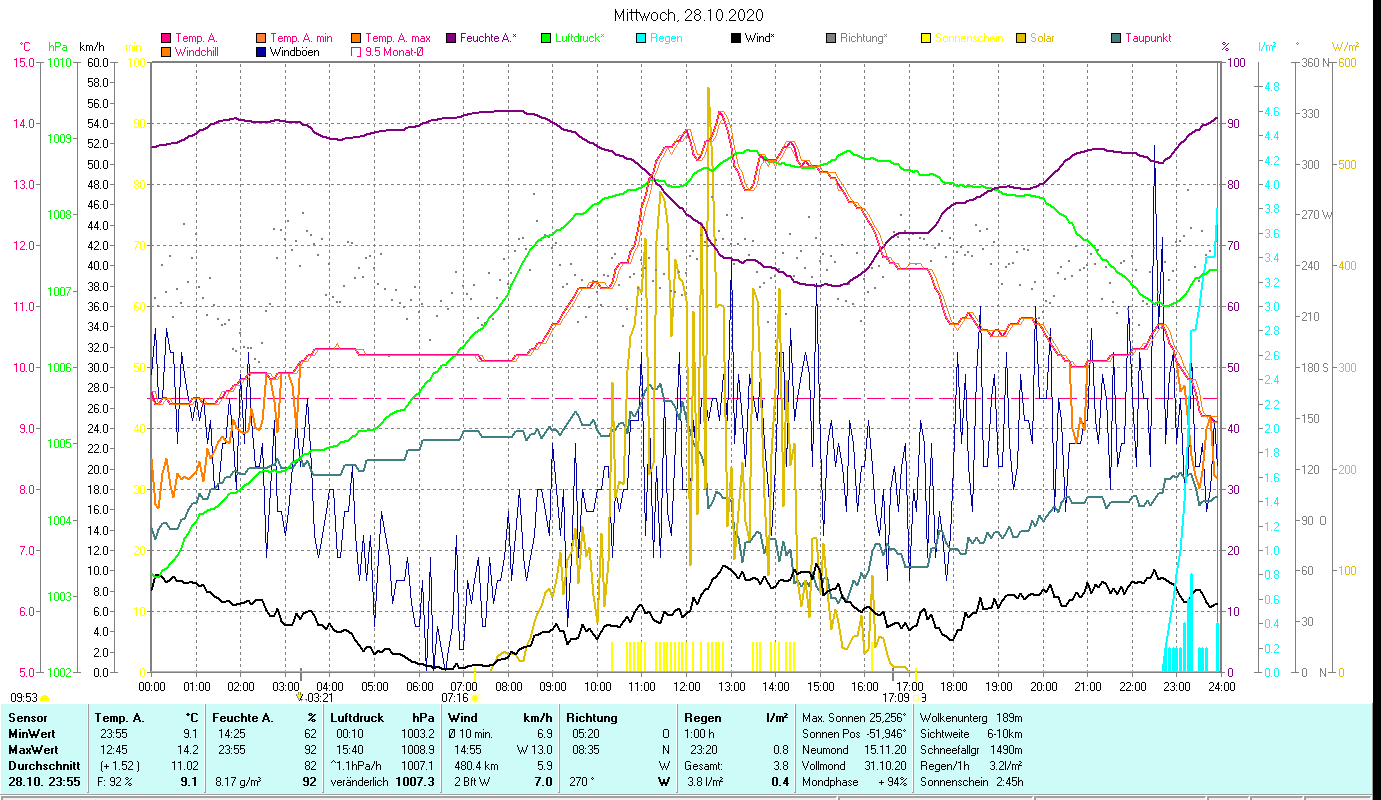The image size is (1381, 800).
Task: Click the pink Temp. A. legend swatch
Action: coord(166,39)
